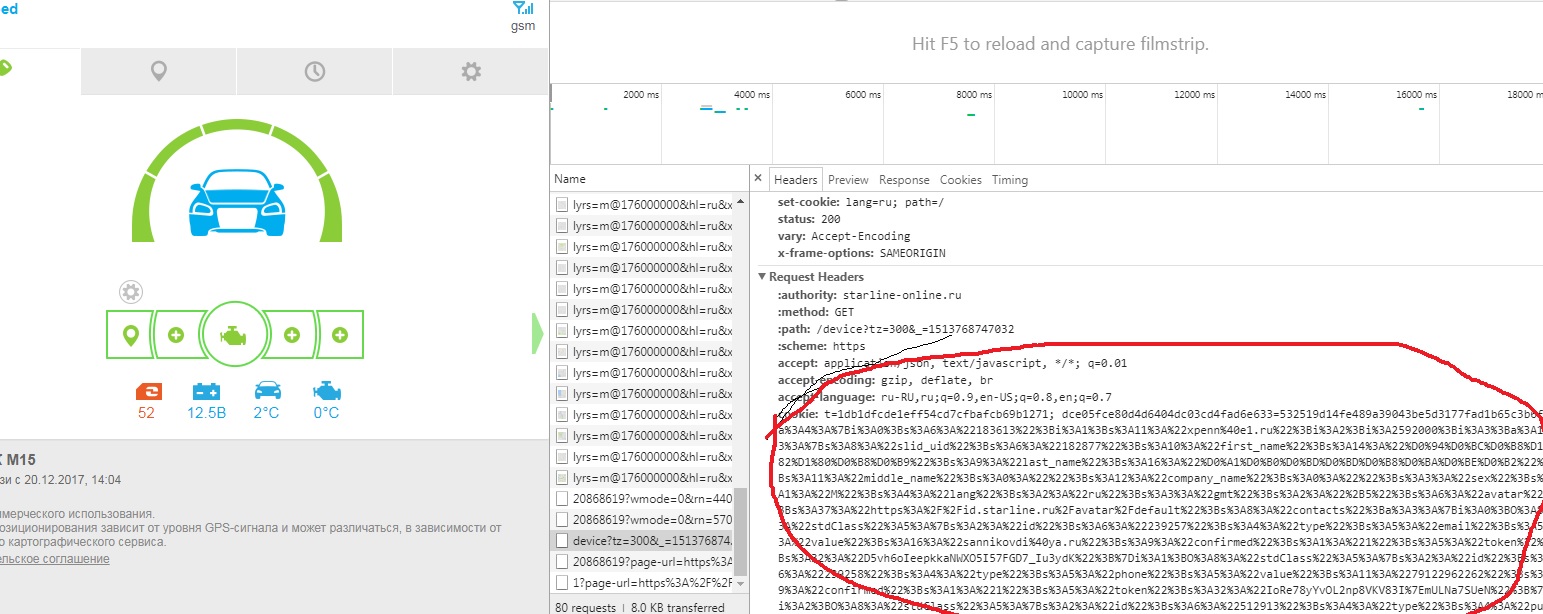
Task: Click the GSM signal strength icon
Action: (x=522, y=8)
